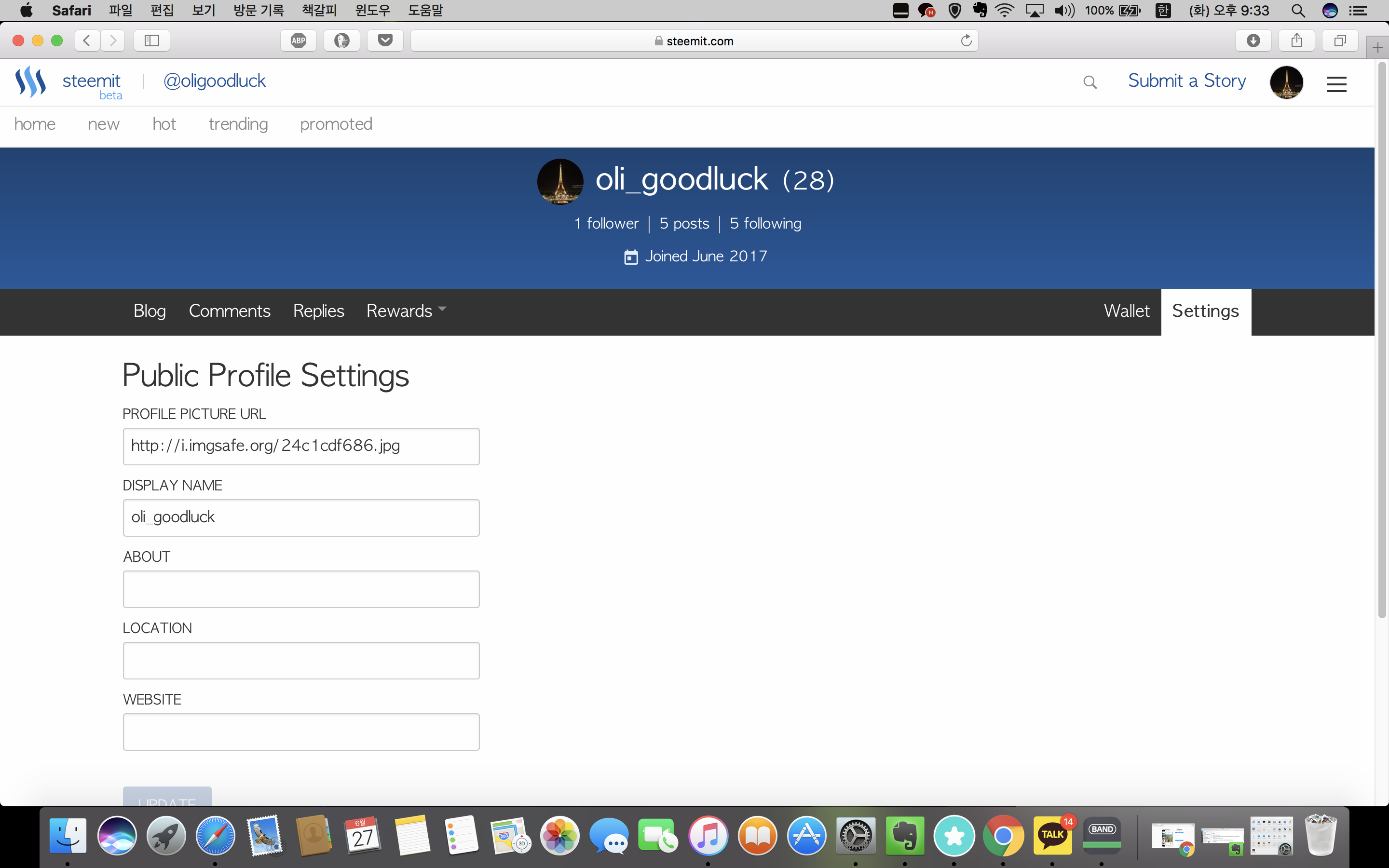Image resolution: width=1389 pixels, height=868 pixels.
Task: Click the user avatar icon in navbar
Action: [x=1286, y=82]
